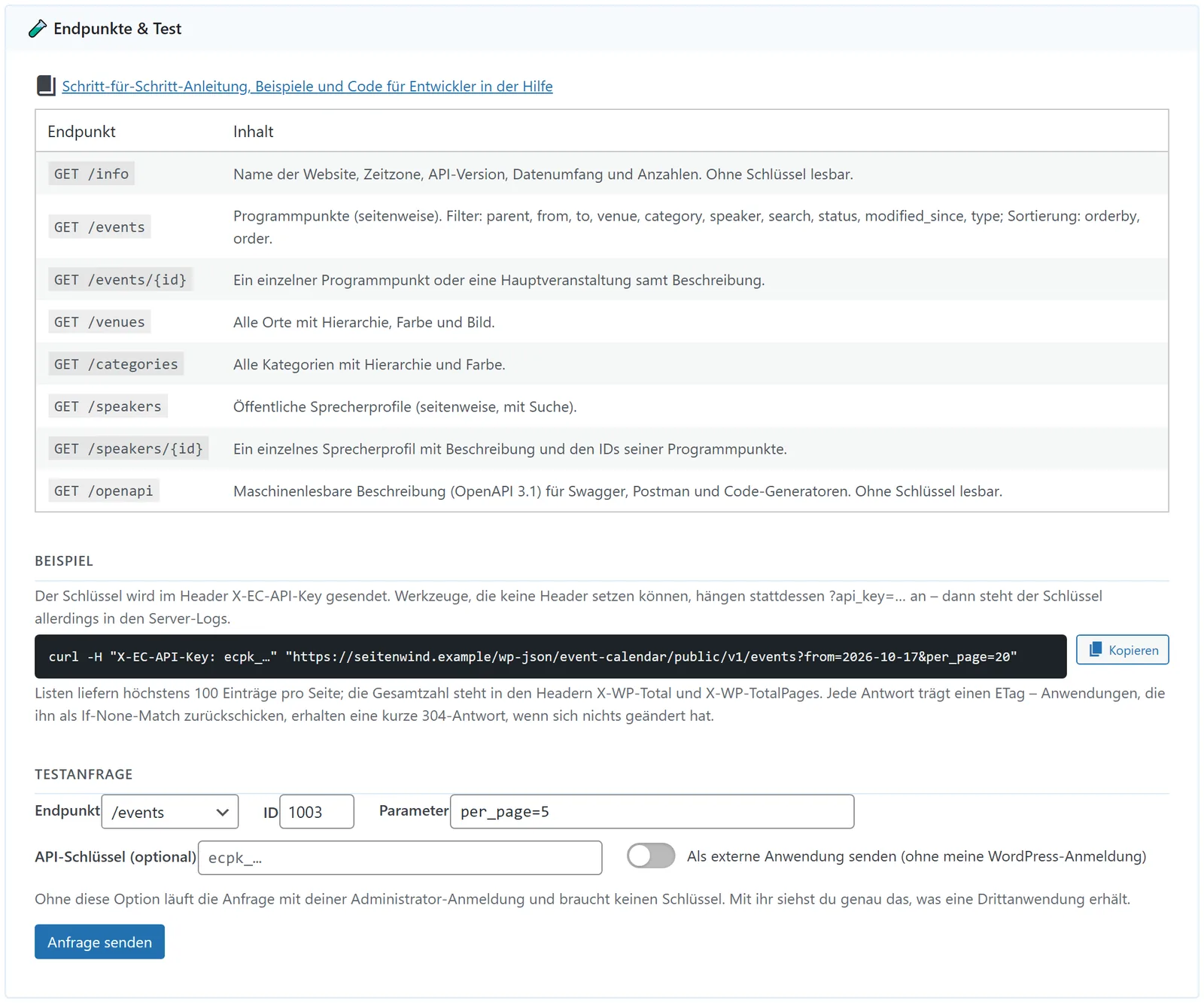
Task: Click the pencil icon beside Endpunkte & Test
Action: (x=38, y=29)
